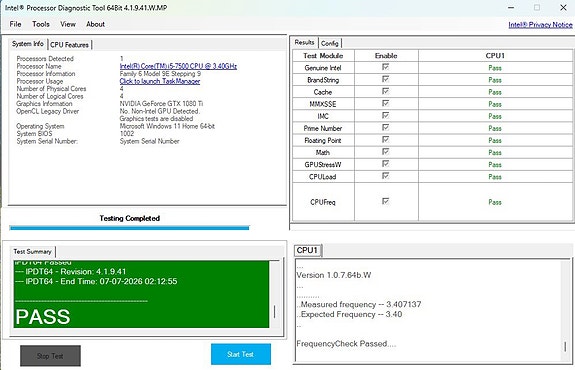The height and width of the screenshot is (370, 575).
Task: Click the CPULoad Pass result
Action: (495, 177)
